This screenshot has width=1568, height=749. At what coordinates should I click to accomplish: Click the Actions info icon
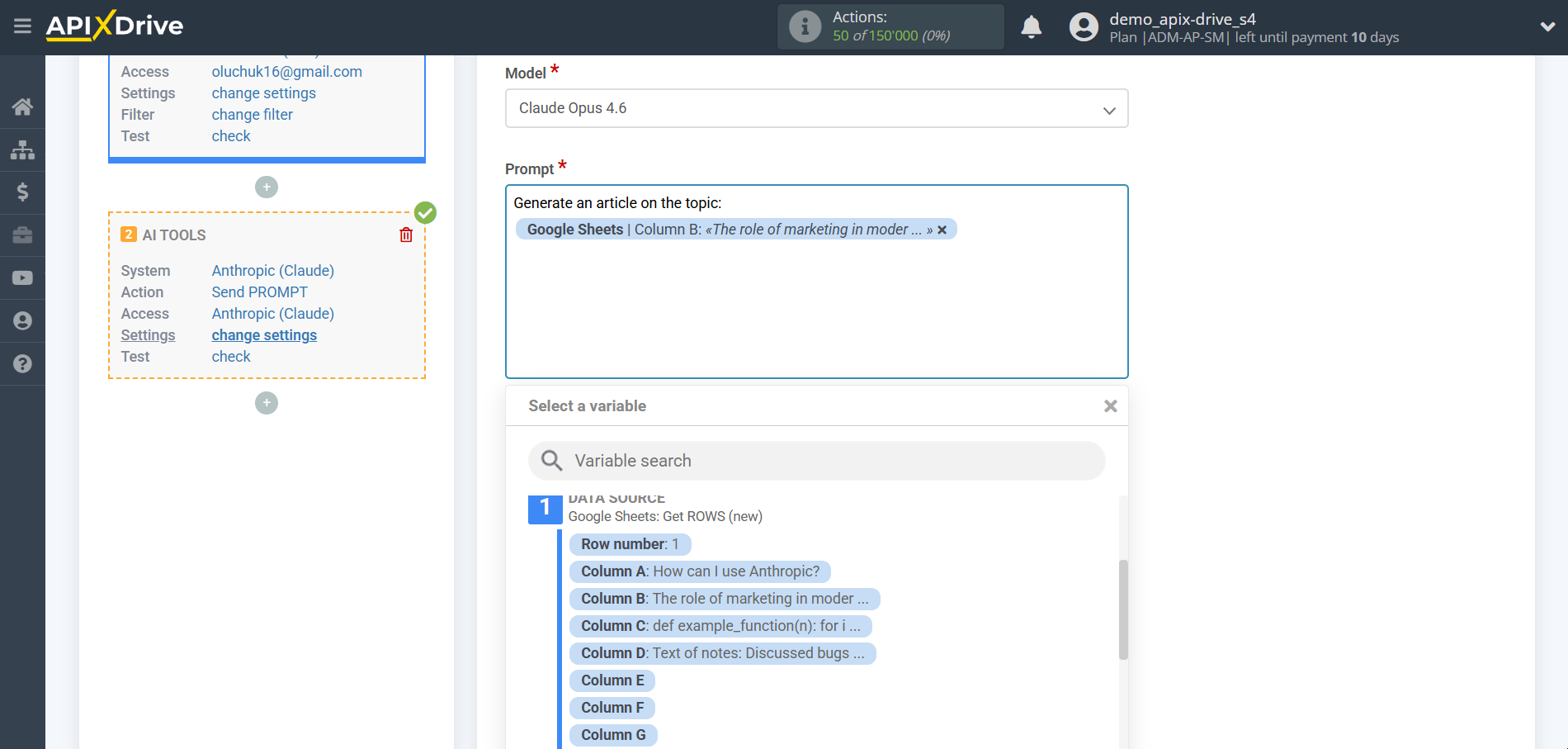(x=805, y=26)
